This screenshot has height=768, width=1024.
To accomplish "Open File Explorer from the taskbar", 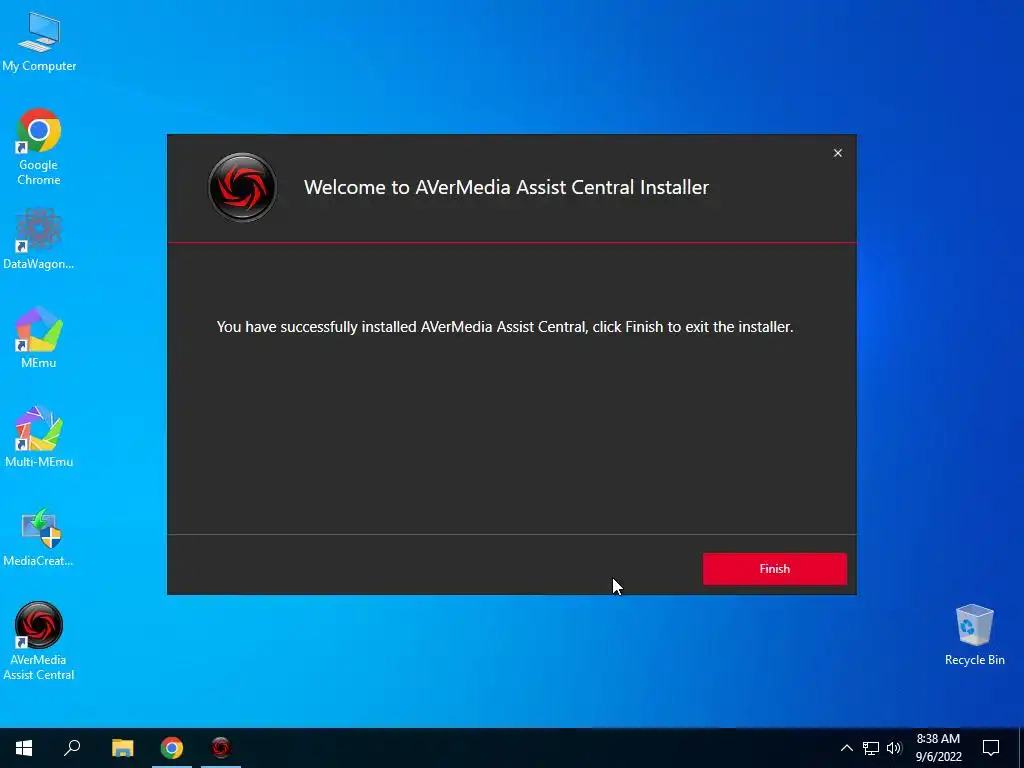I will click(x=122, y=748).
